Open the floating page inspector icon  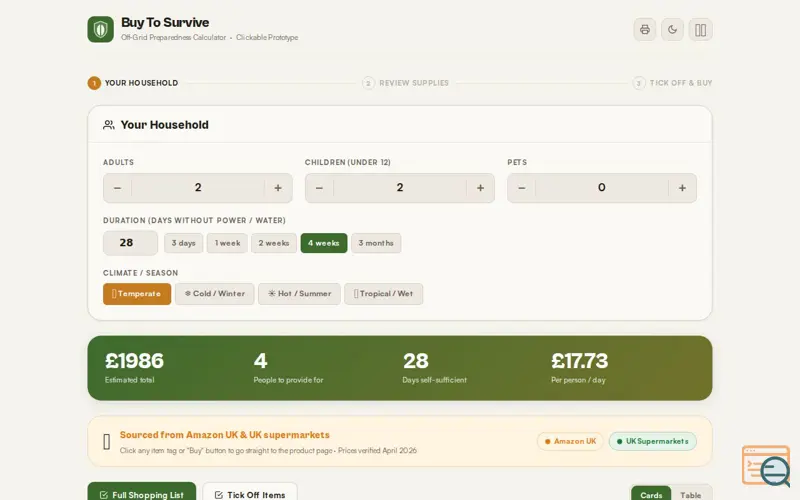(766, 465)
